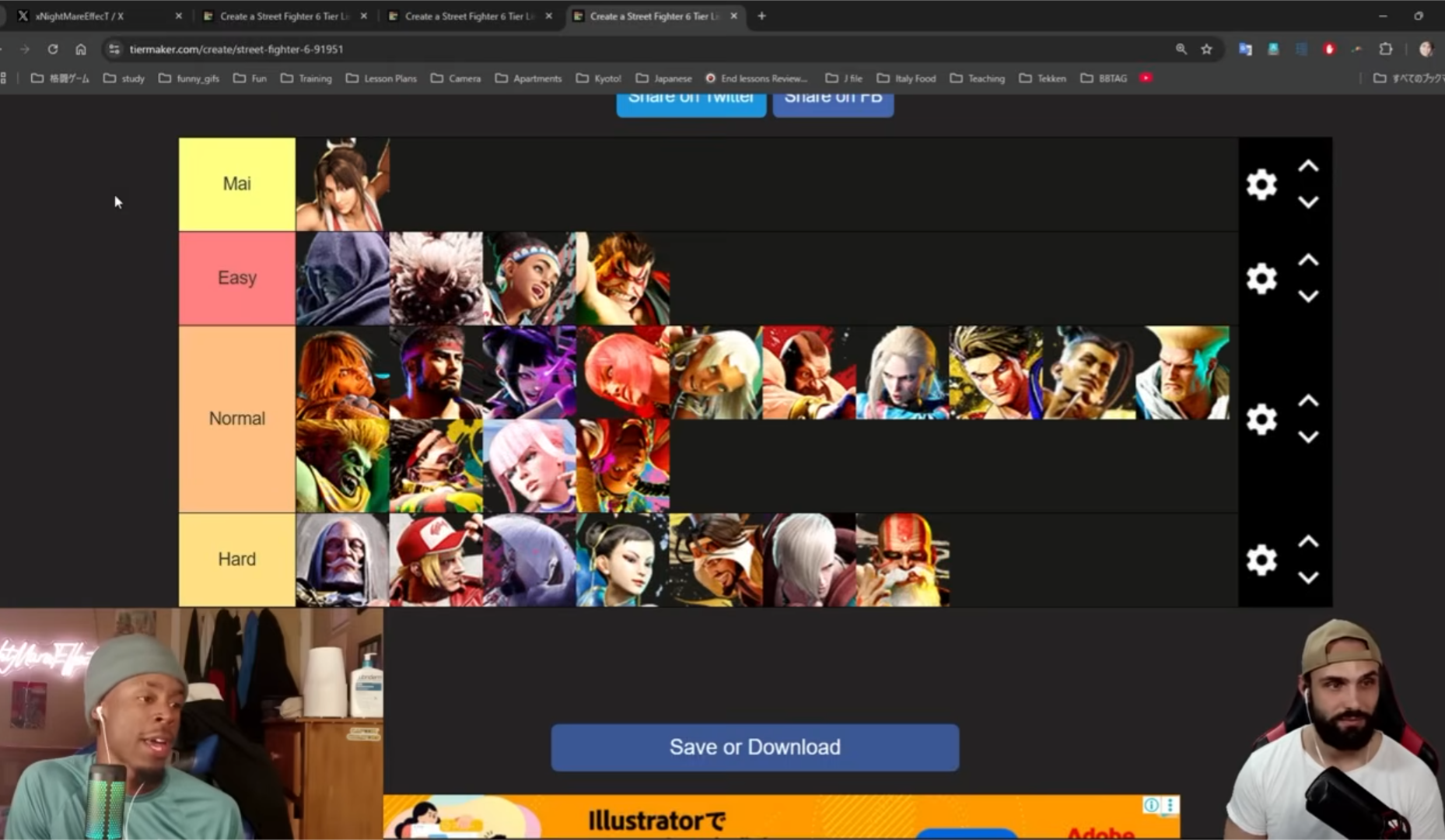Click the yellow Mai tier label
Viewport: 1445px width, 840px height.
237,184
